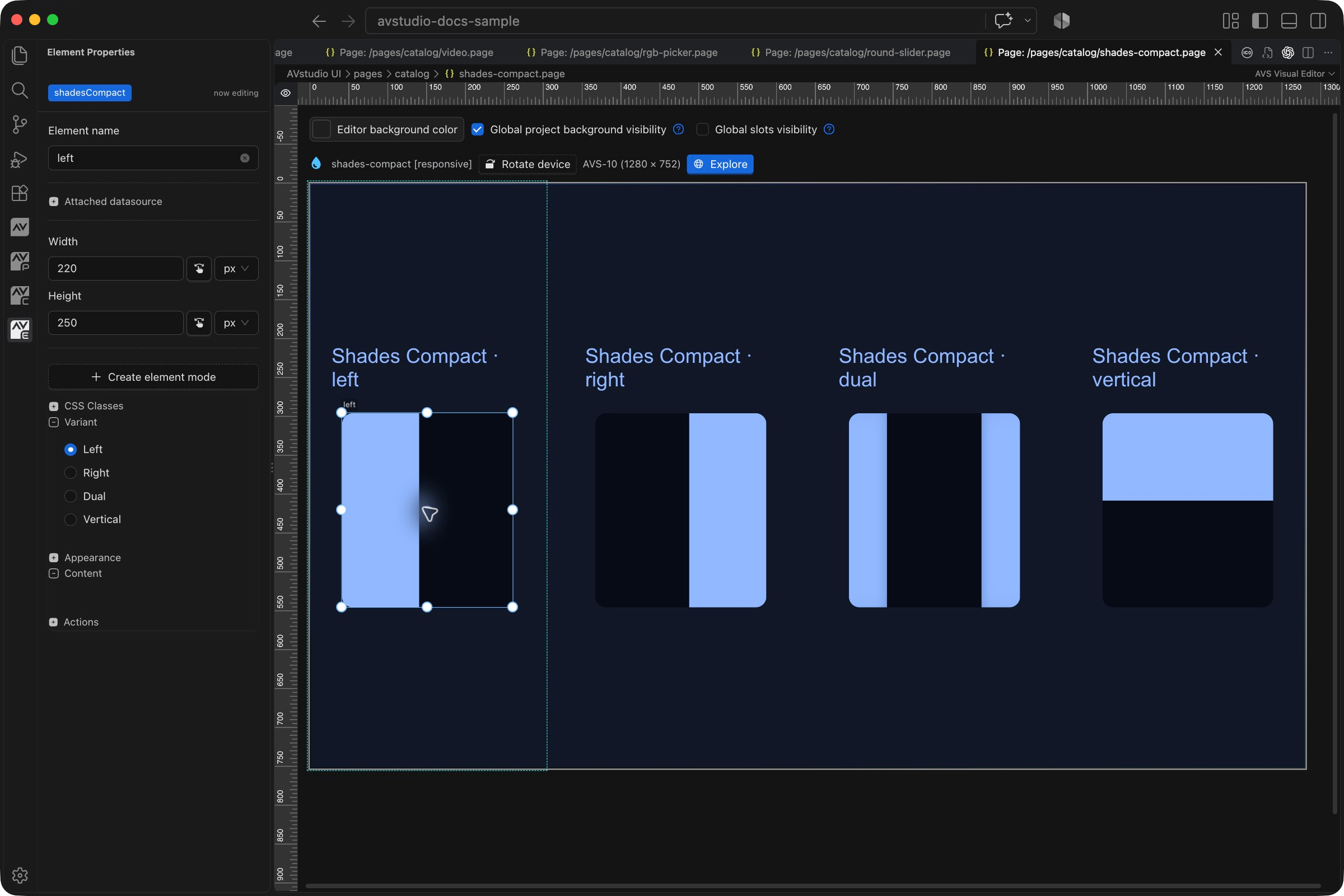Click Rotate device button
Viewport: 1344px width, 896px height.
coord(528,164)
